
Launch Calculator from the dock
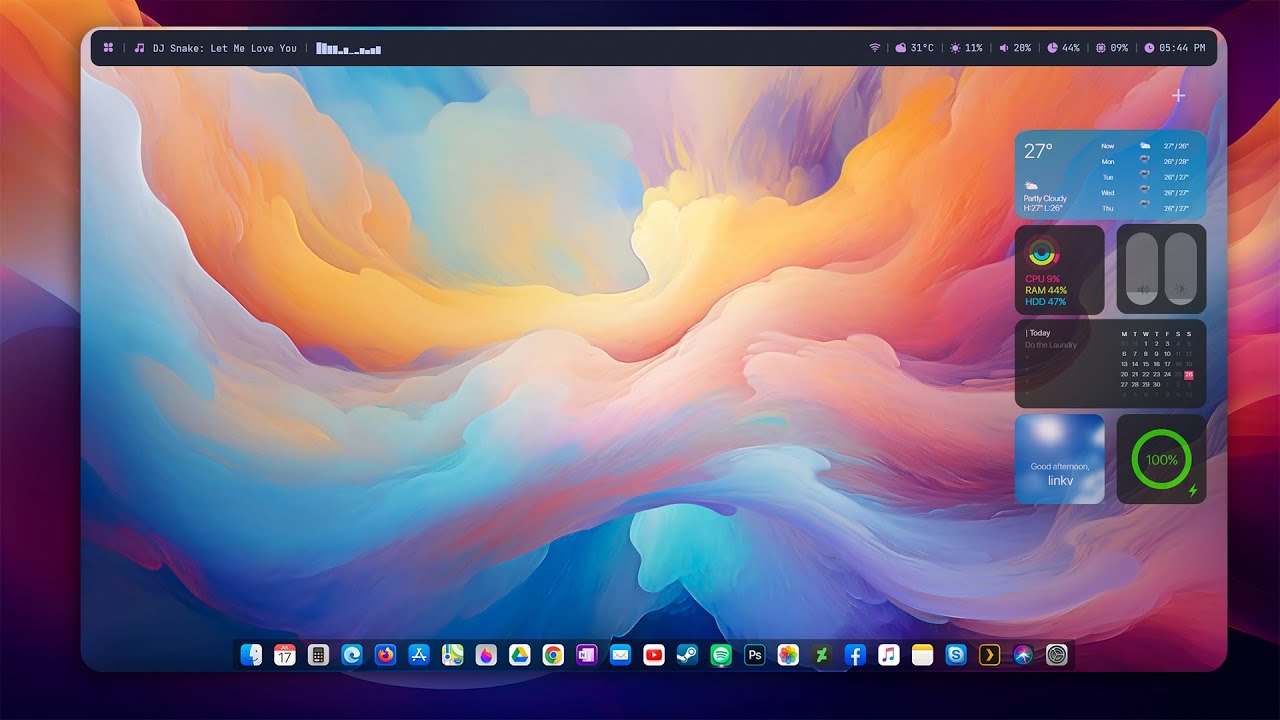pyautogui.click(x=318, y=655)
